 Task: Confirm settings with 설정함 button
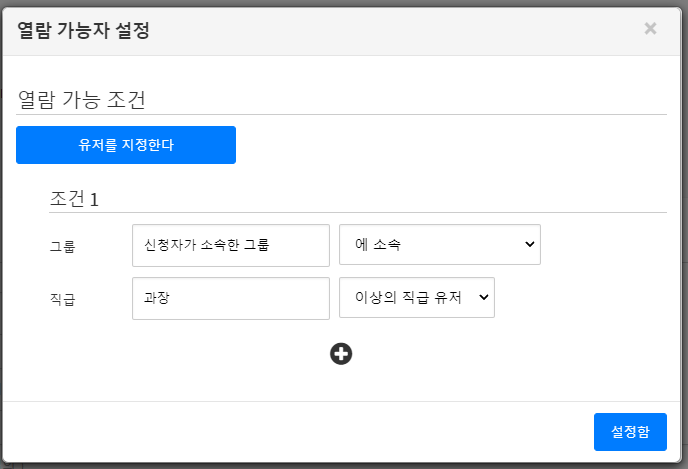[630, 432]
